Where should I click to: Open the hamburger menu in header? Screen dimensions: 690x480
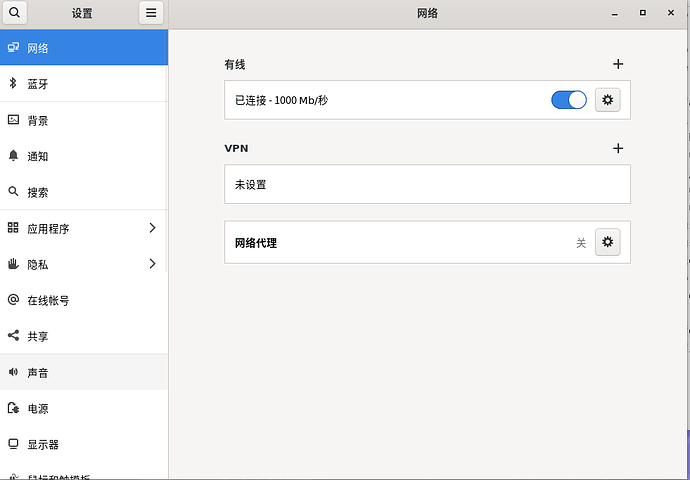(x=150, y=14)
